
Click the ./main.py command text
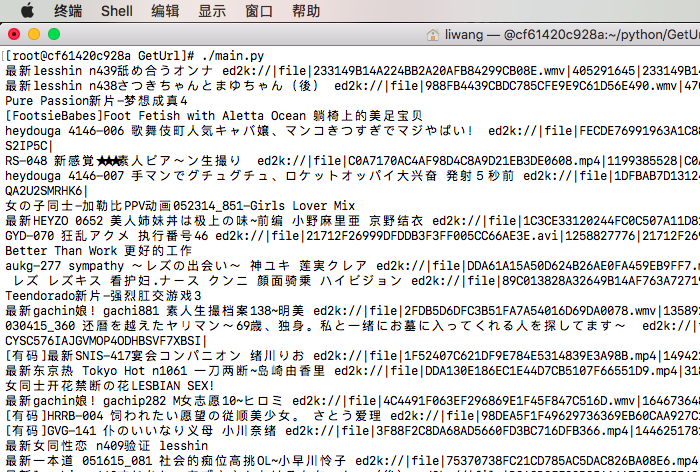[x=233, y=56]
